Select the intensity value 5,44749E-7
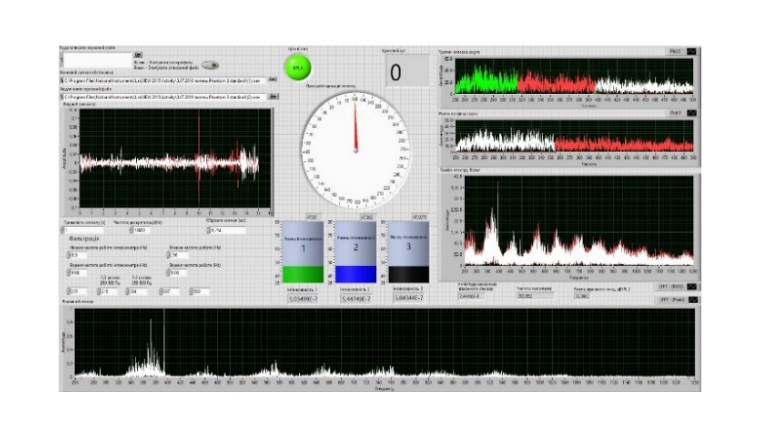763x442 pixels. coord(356,299)
